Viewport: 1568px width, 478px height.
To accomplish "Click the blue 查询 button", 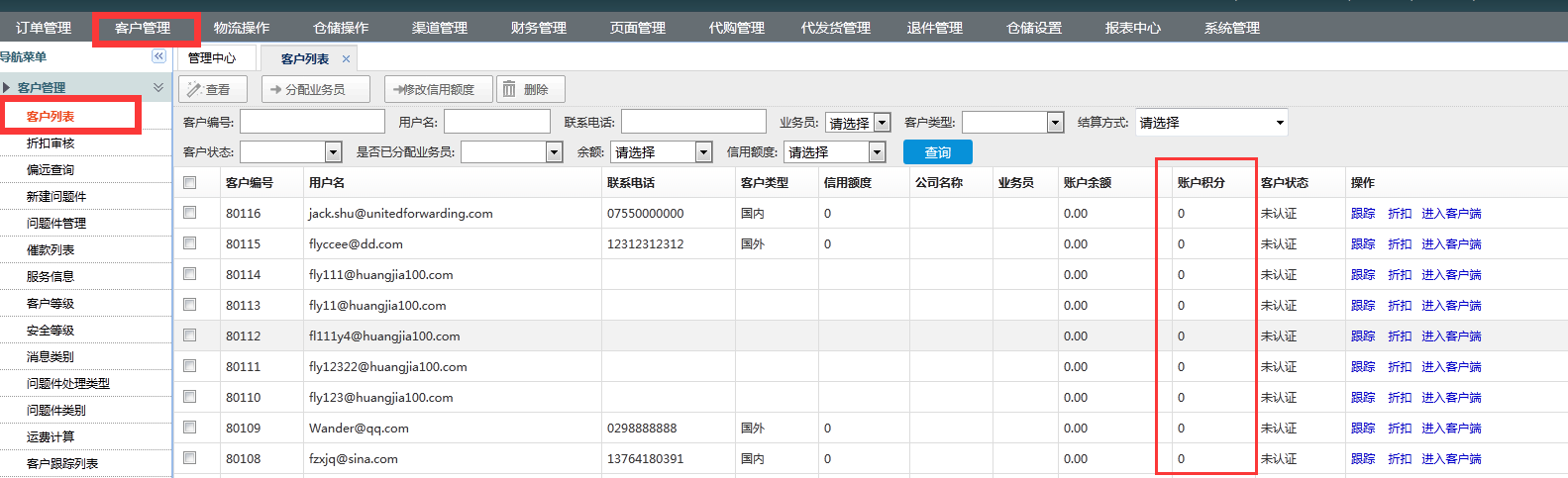I will (938, 151).
